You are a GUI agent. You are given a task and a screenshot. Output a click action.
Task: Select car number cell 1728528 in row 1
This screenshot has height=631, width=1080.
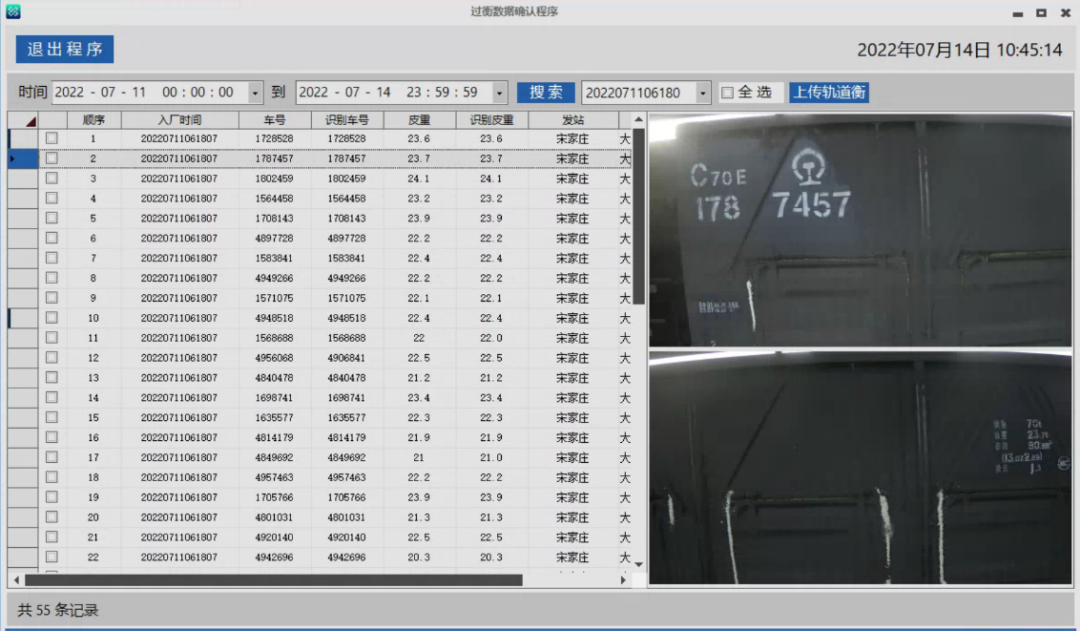[x=274, y=138]
